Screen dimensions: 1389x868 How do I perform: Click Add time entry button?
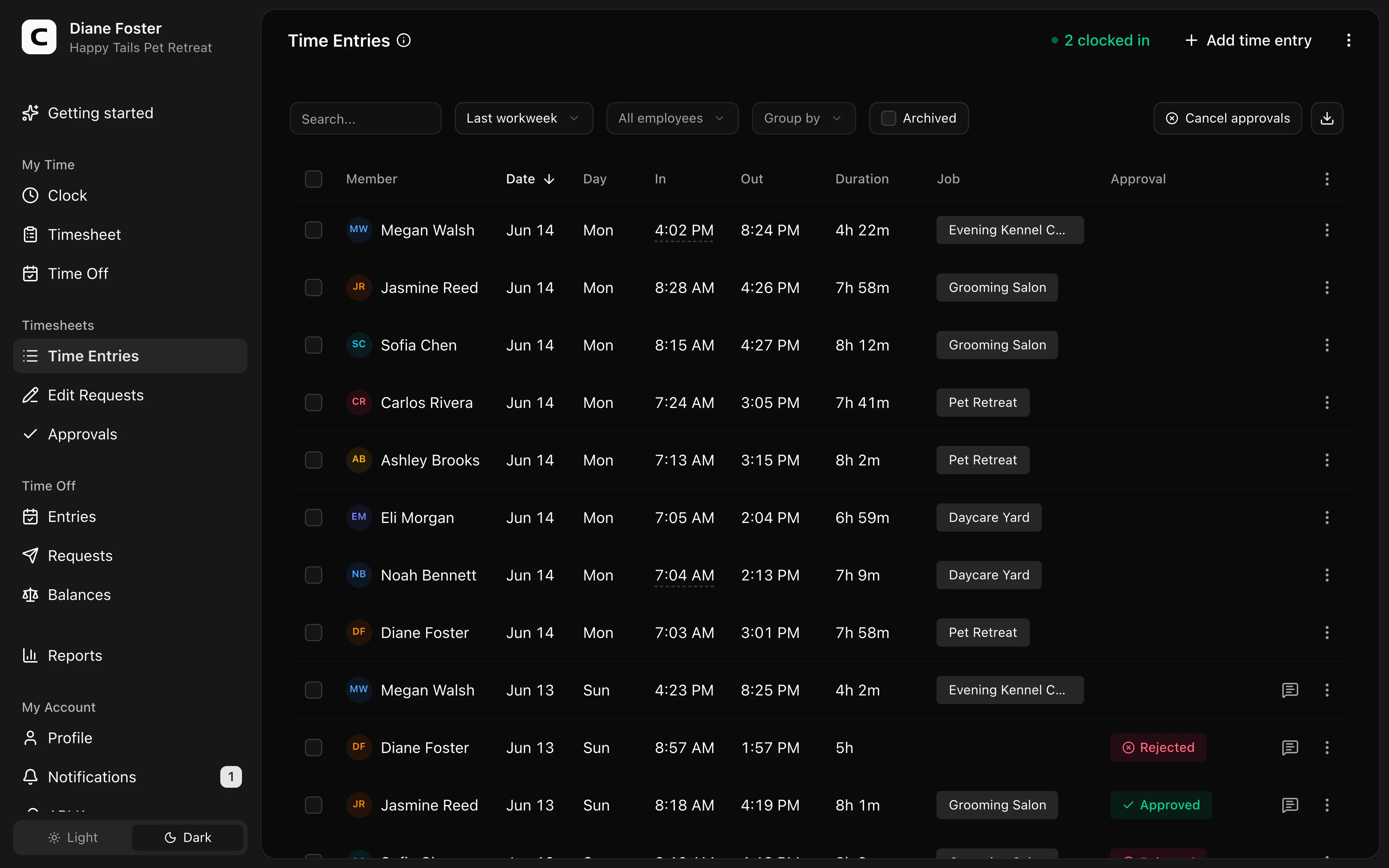coord(1248,40)
